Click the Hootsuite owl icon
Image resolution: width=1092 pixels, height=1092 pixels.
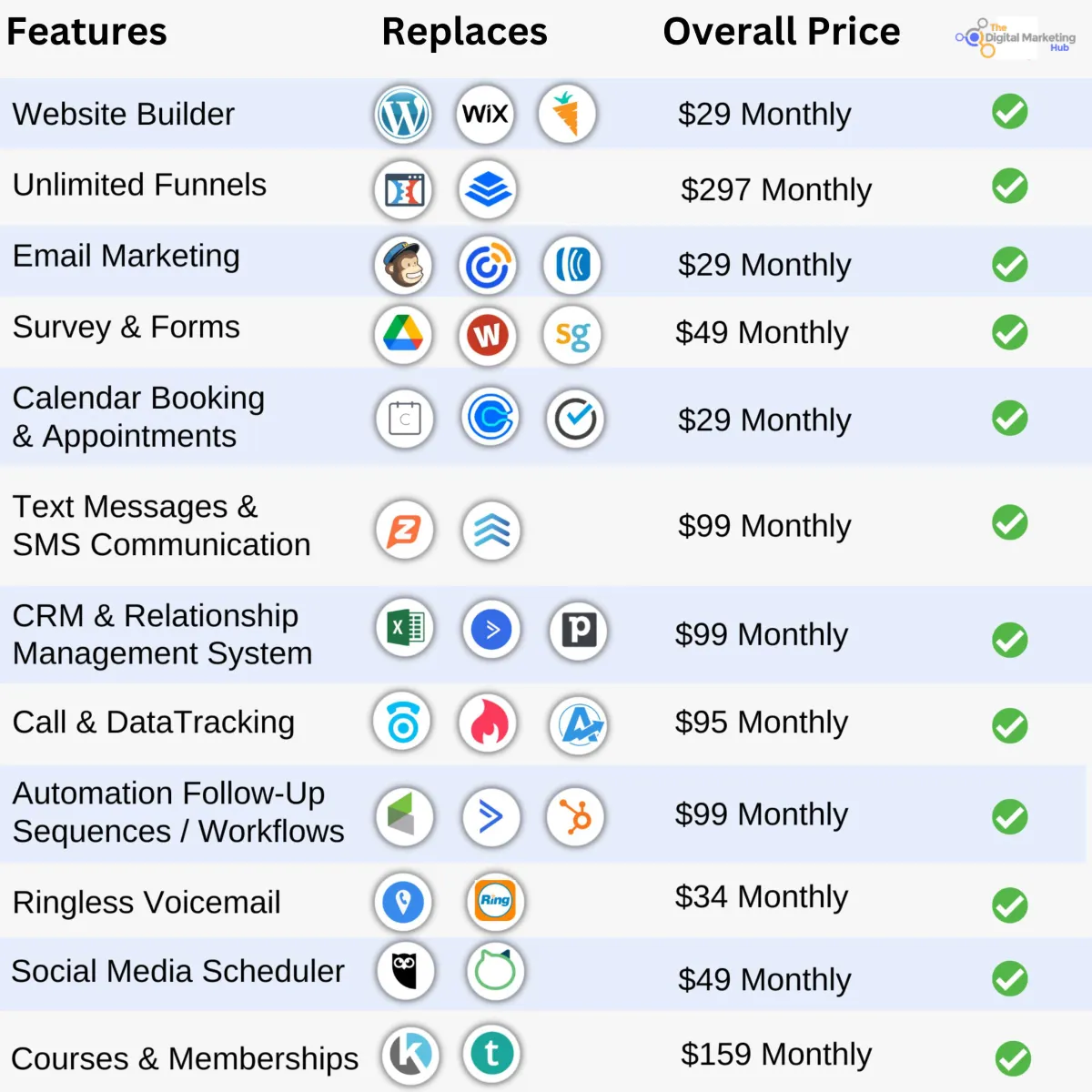pos(406,971)
